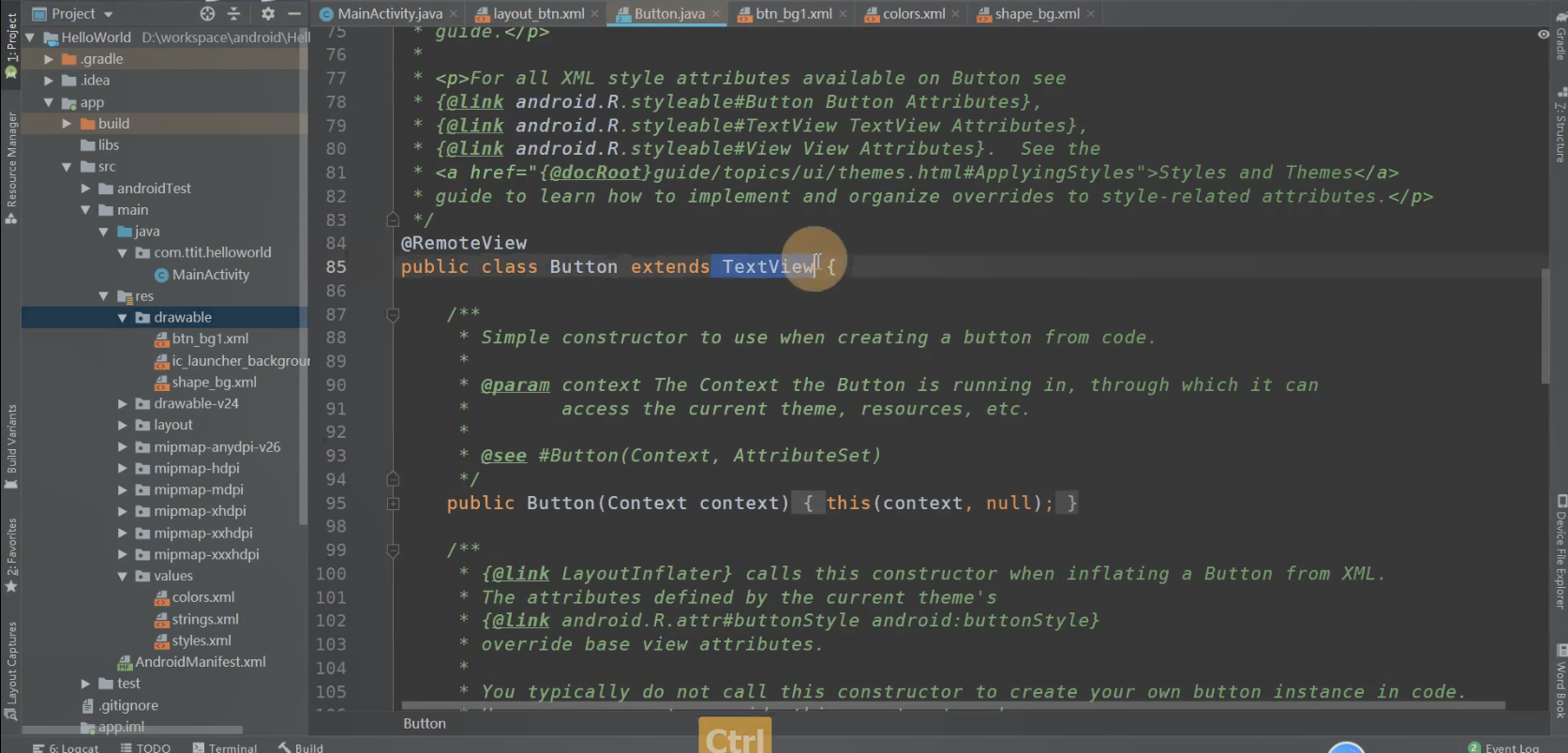This screenshot has width=1568, height=753.
Task: Expand the layout folder
Action: pyautogui.click(x=122, y=426)
